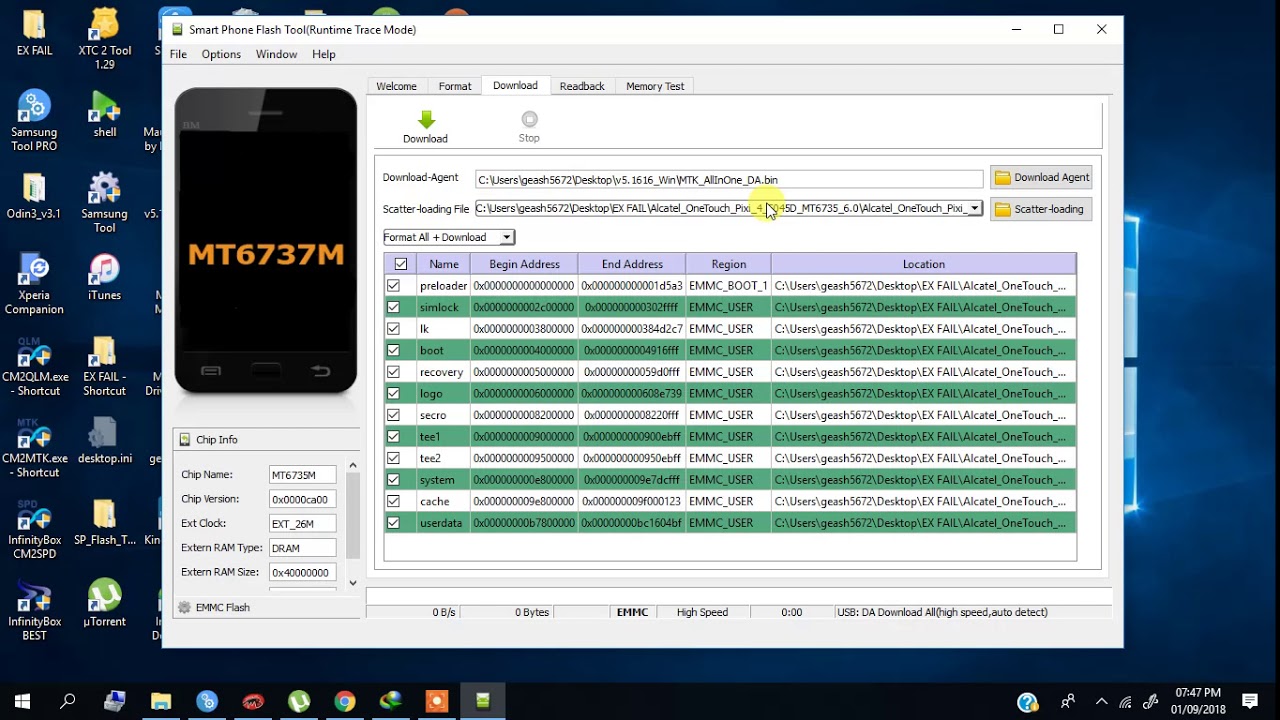Select the Download tab
The height and width of the screenshot is (720, 1280).
(x=515, y=85)
